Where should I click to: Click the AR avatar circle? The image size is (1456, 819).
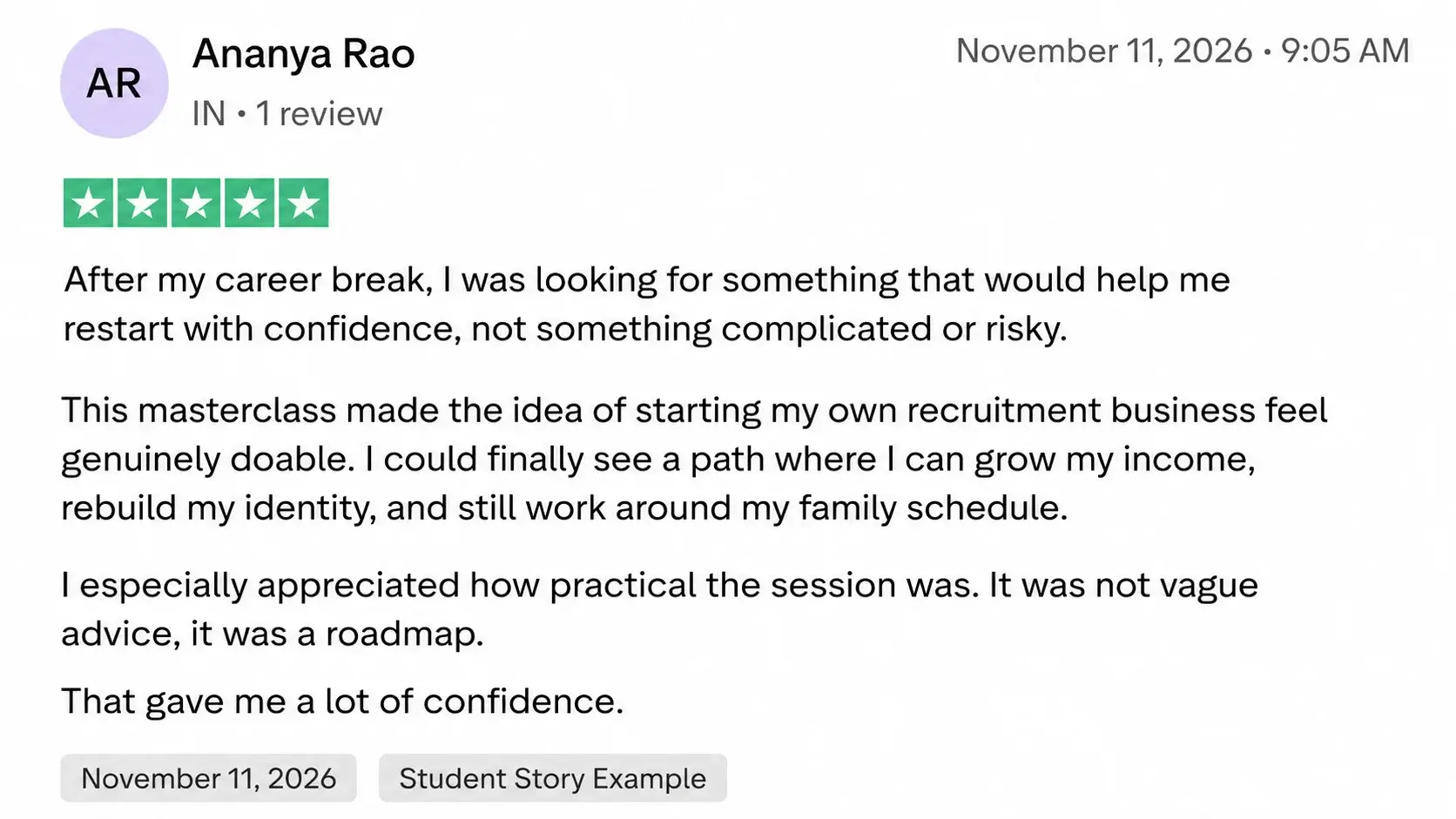pos(114,83)
